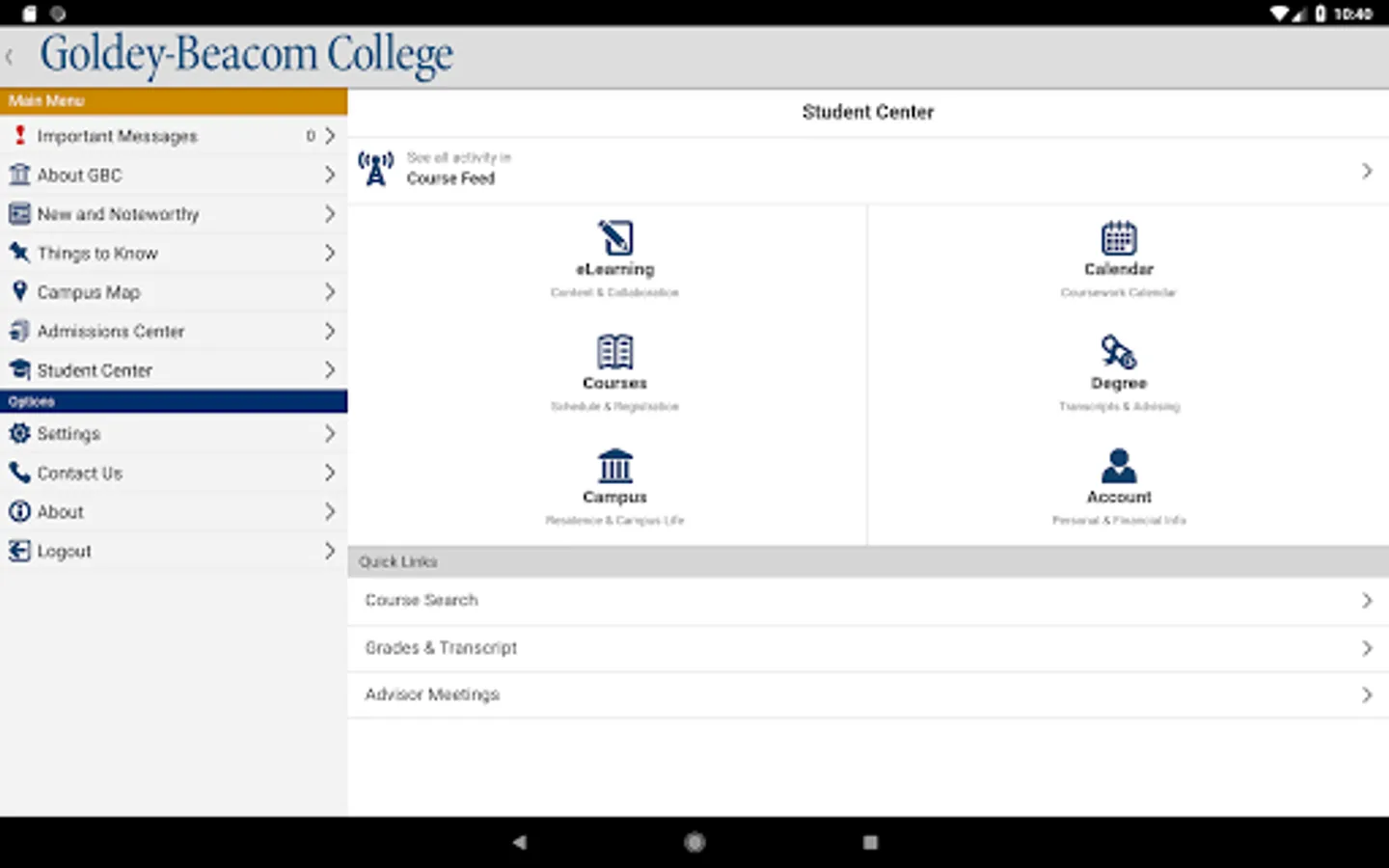Image resolution: width=1389 pixels, height=868 pixels.
Task: Expand Campus Map row chevron
Action: (x=330, y=291)
